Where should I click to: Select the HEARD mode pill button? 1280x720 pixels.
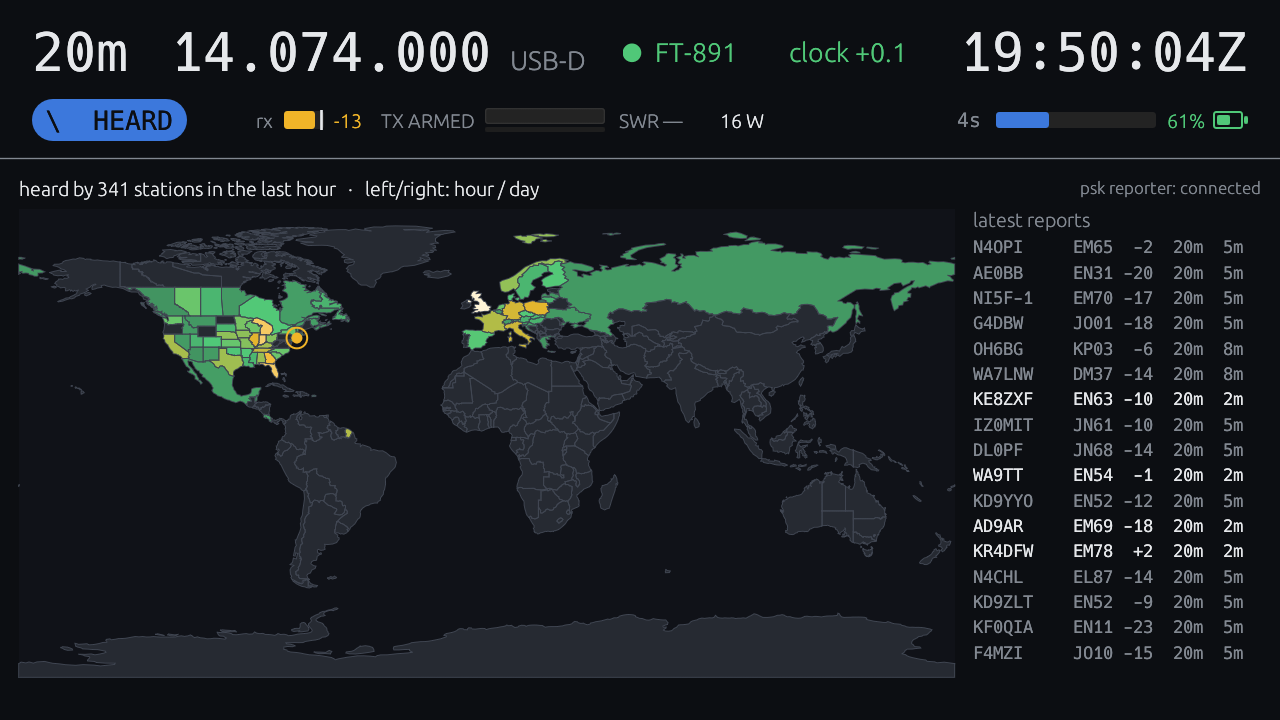pyautogui.click(x=109, y=120)
